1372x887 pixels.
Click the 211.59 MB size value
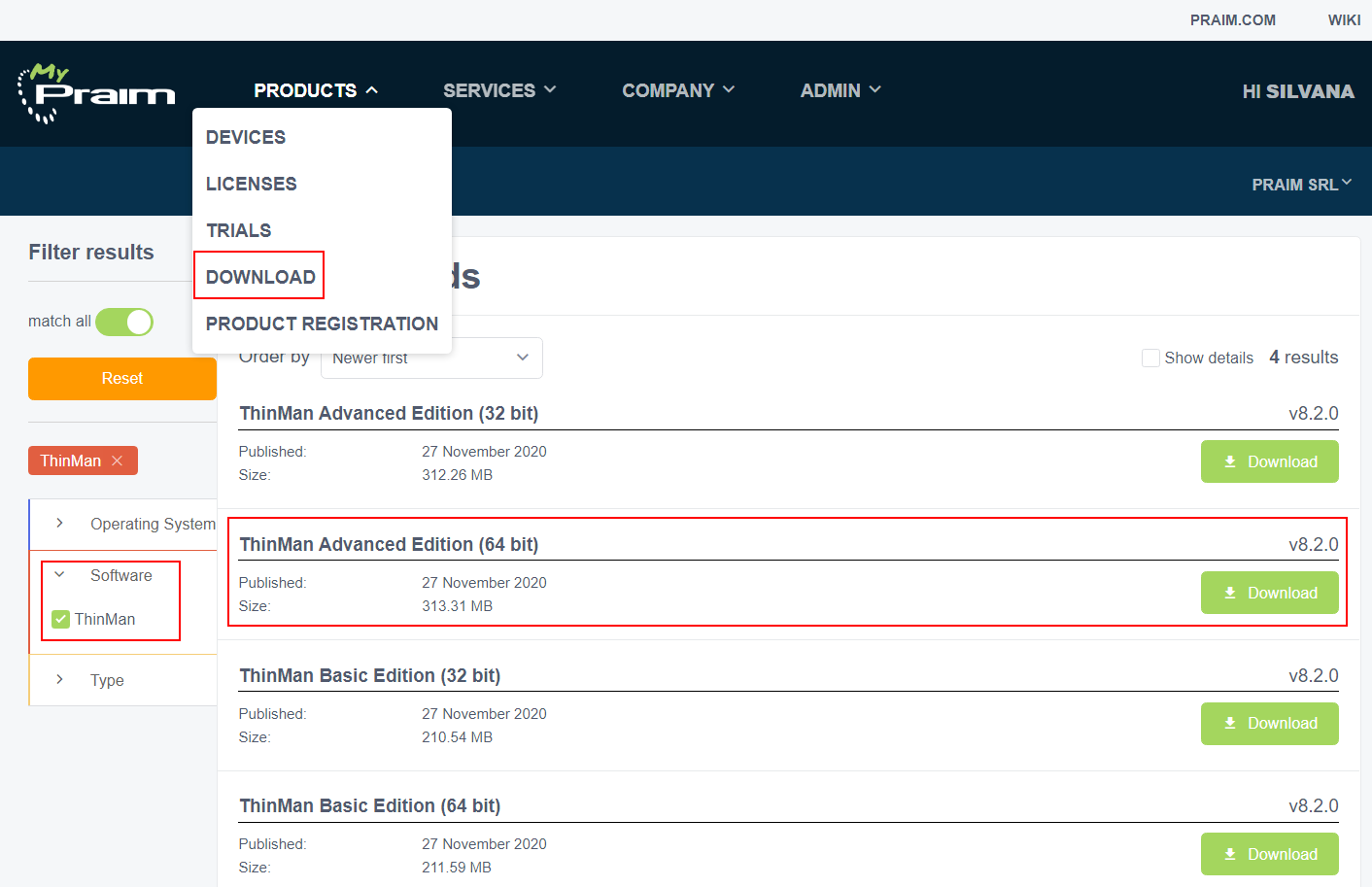(457, 868)
